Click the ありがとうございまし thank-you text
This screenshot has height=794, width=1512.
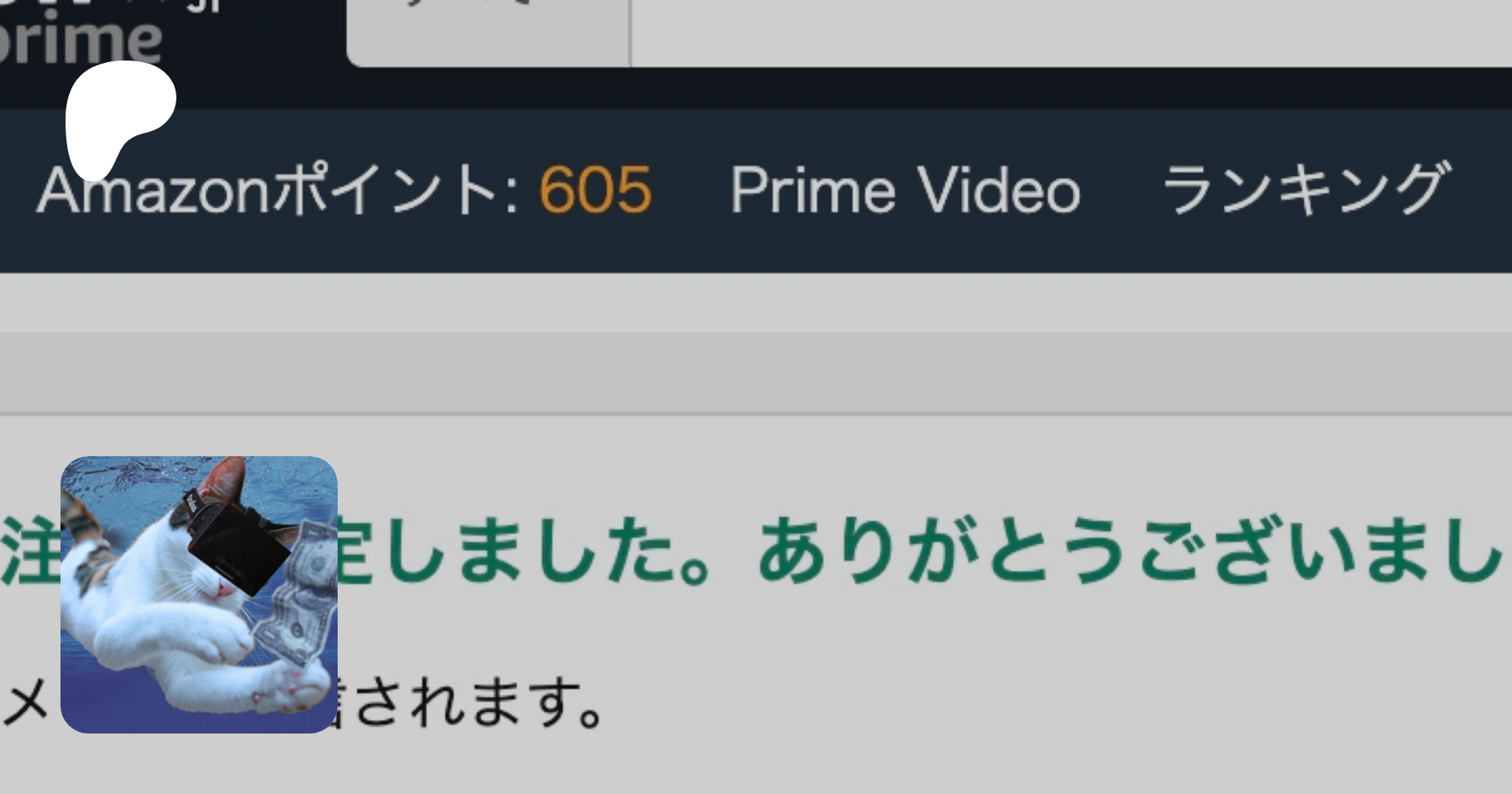coord(1130,550)
